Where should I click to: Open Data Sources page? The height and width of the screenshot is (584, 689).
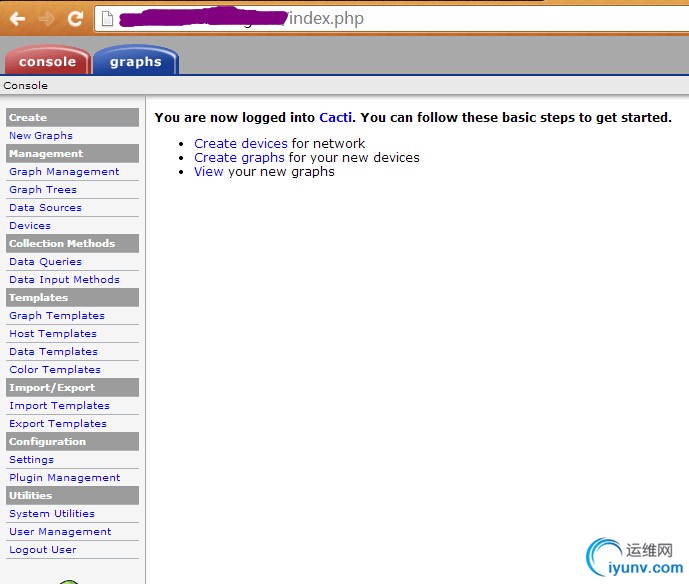click(x=45, y=207)
